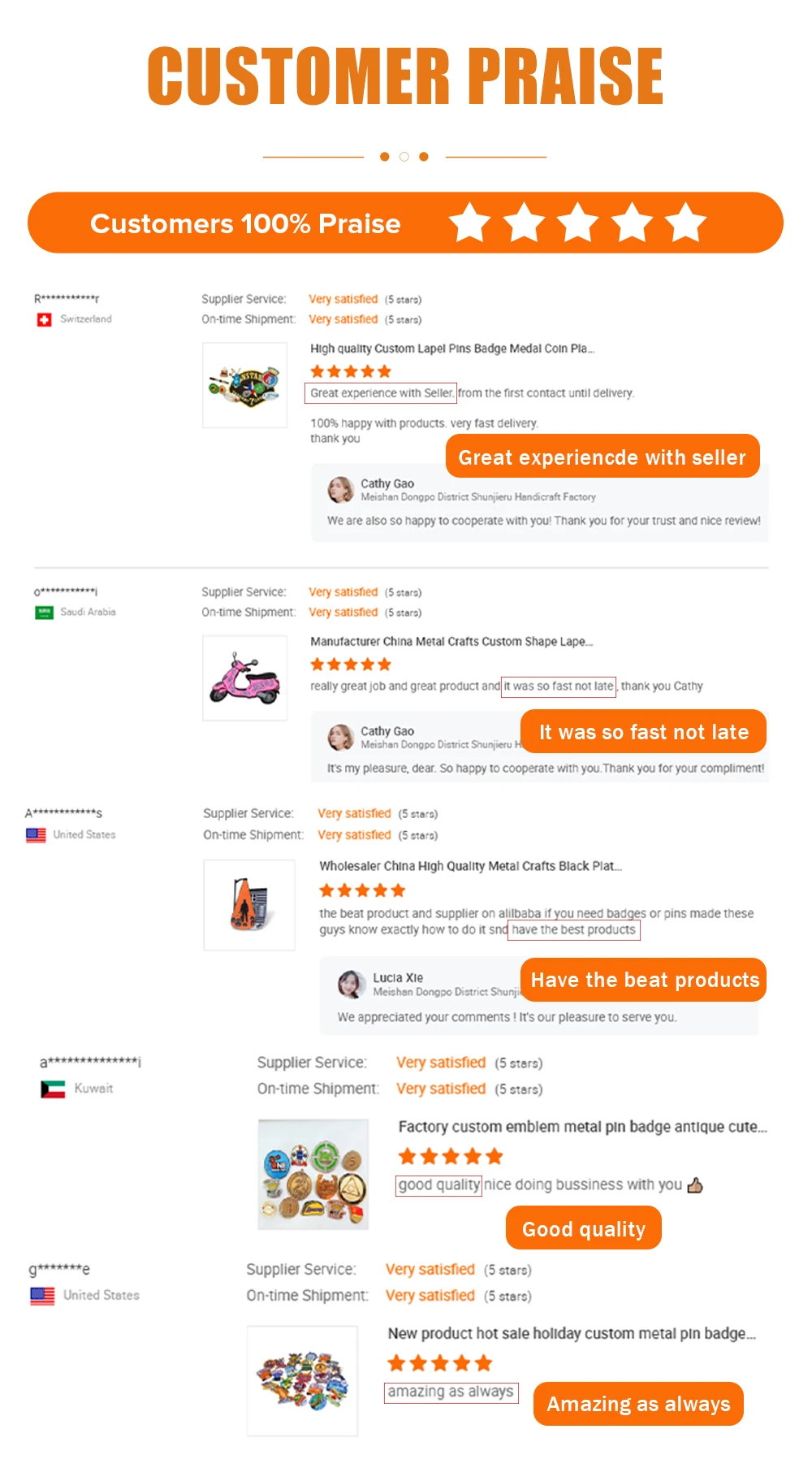This screenshot has height=1481, width=812.
Task: Open the pink scooter pin thumbnail
Action: point(244,678)
